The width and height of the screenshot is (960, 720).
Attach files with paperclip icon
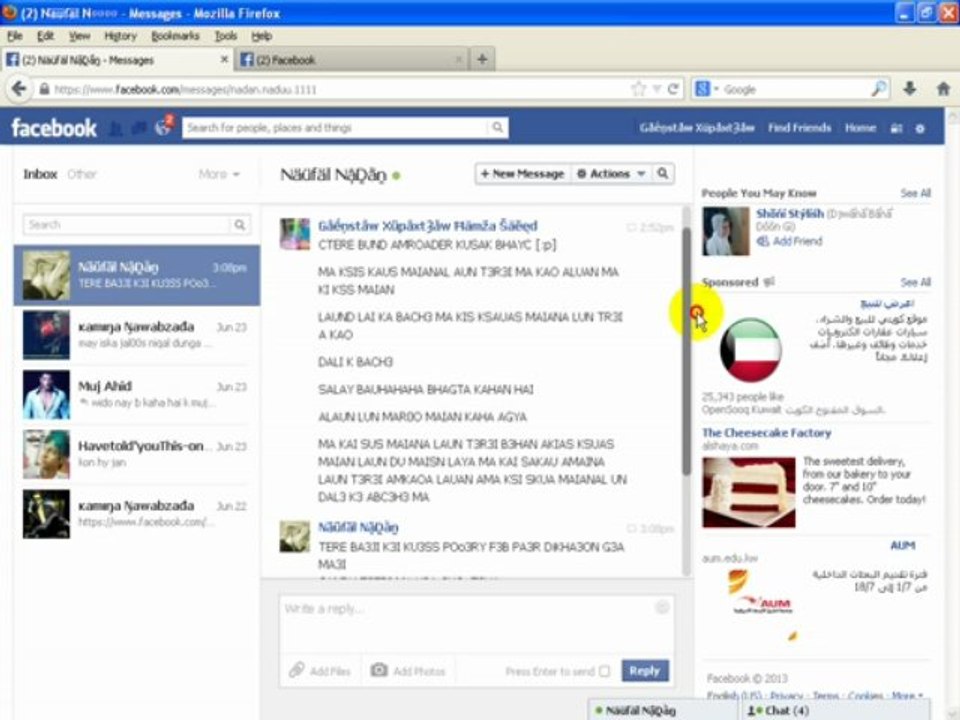coord(297,670)
